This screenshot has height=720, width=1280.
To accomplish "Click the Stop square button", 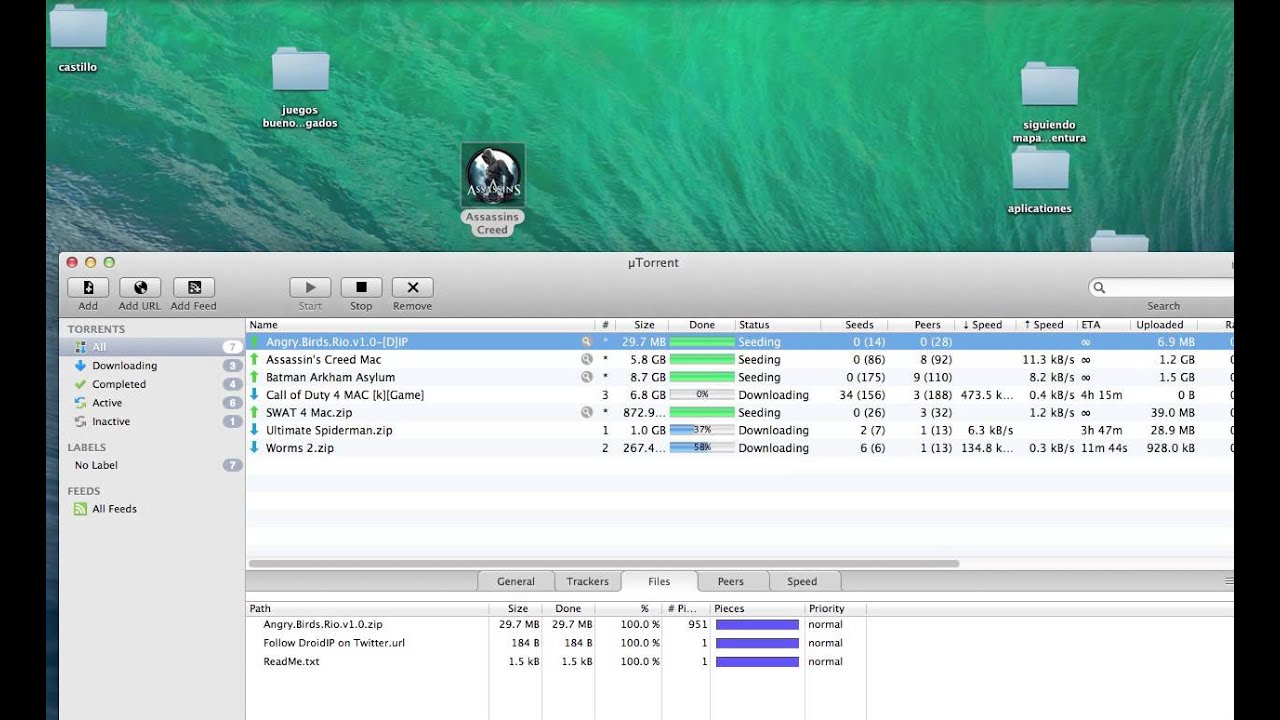I will click(x=361, y=288).
